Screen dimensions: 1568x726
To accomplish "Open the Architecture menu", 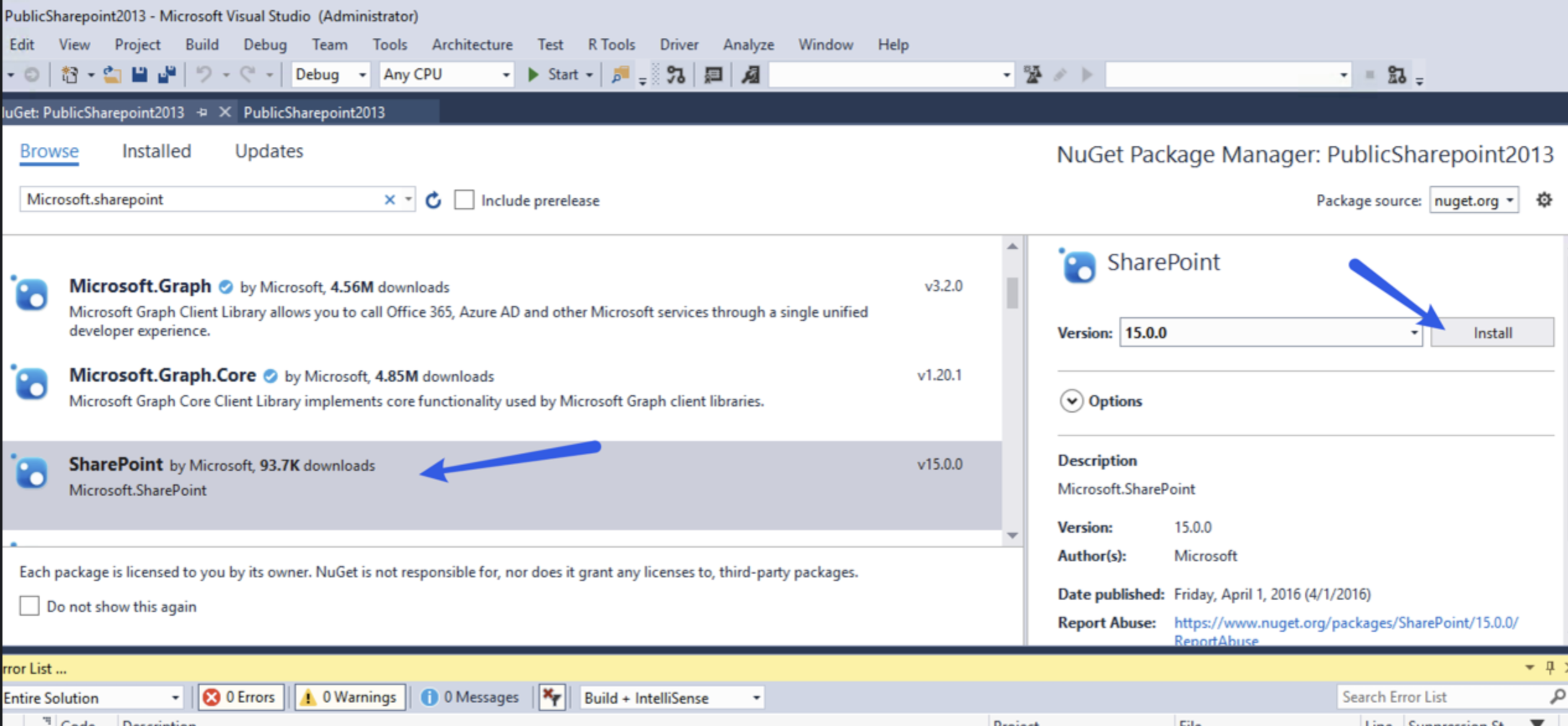I will [x=472, y=45].
